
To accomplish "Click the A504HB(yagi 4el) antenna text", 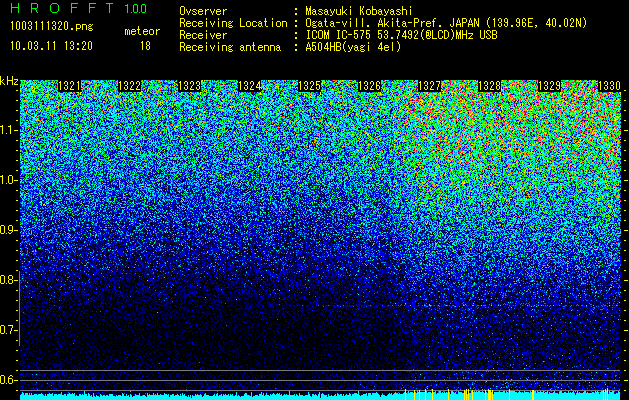I will pos(353,47).
